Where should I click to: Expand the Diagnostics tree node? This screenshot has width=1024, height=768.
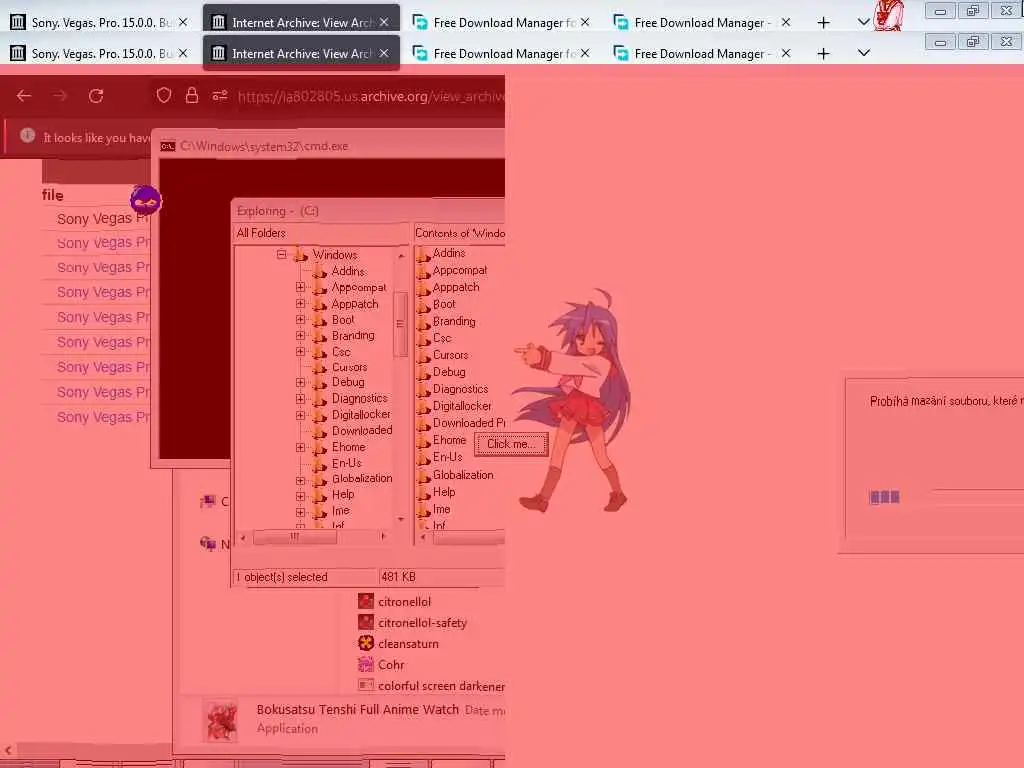click(300, 398)
